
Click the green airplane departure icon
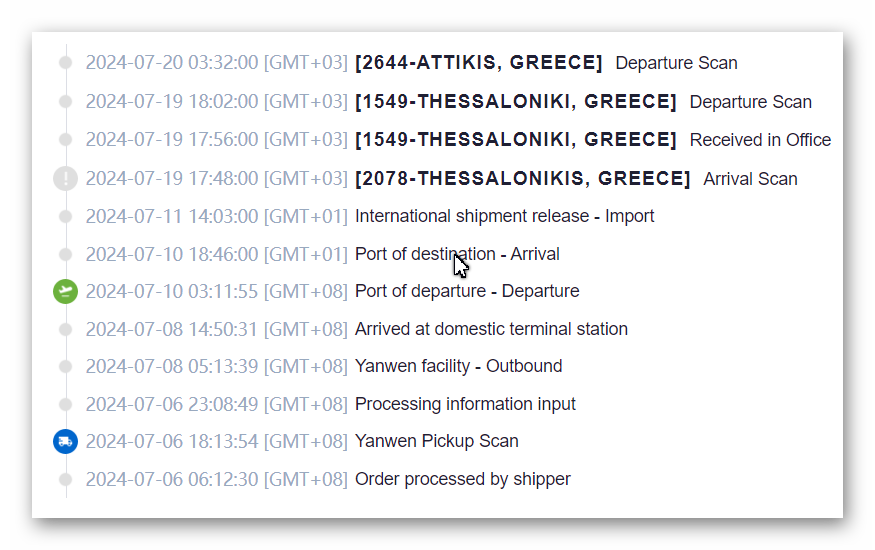[65, 292]
